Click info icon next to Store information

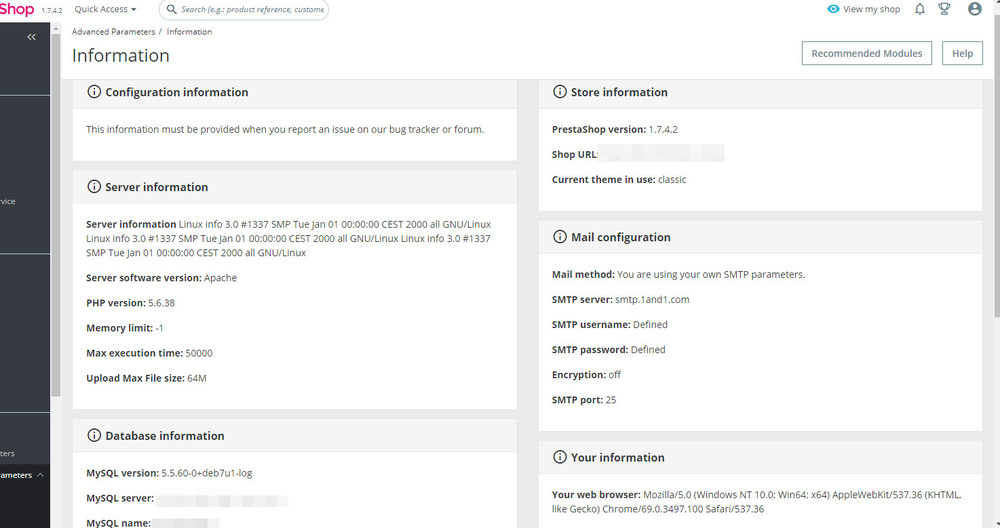click(x=560, y=92)
